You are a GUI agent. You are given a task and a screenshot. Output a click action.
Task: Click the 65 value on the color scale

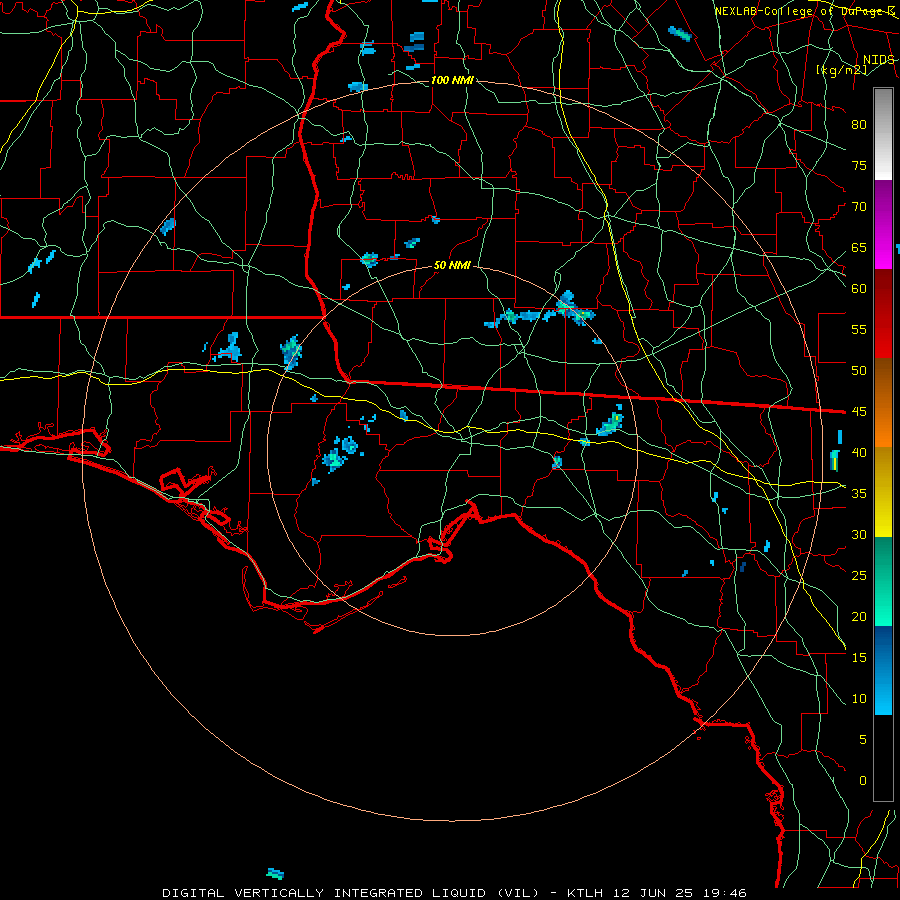coord(859,248)
